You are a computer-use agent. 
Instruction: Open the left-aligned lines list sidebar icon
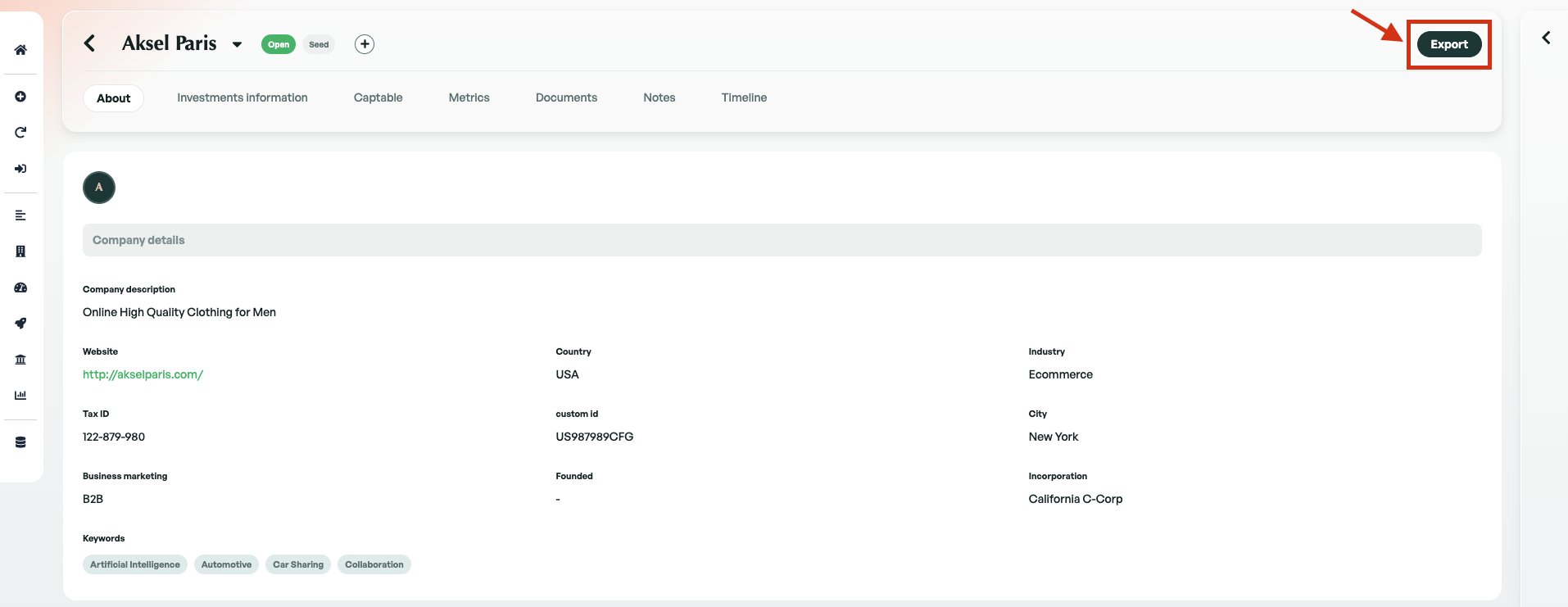click(20, 215)
